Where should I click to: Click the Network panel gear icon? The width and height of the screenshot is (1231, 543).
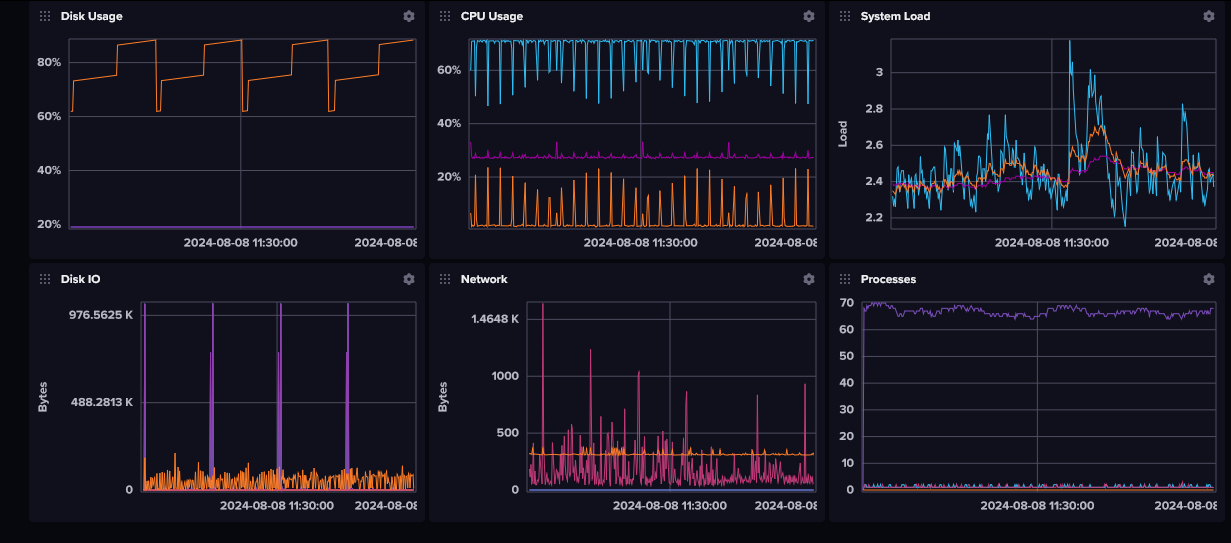tap(808, 279)
